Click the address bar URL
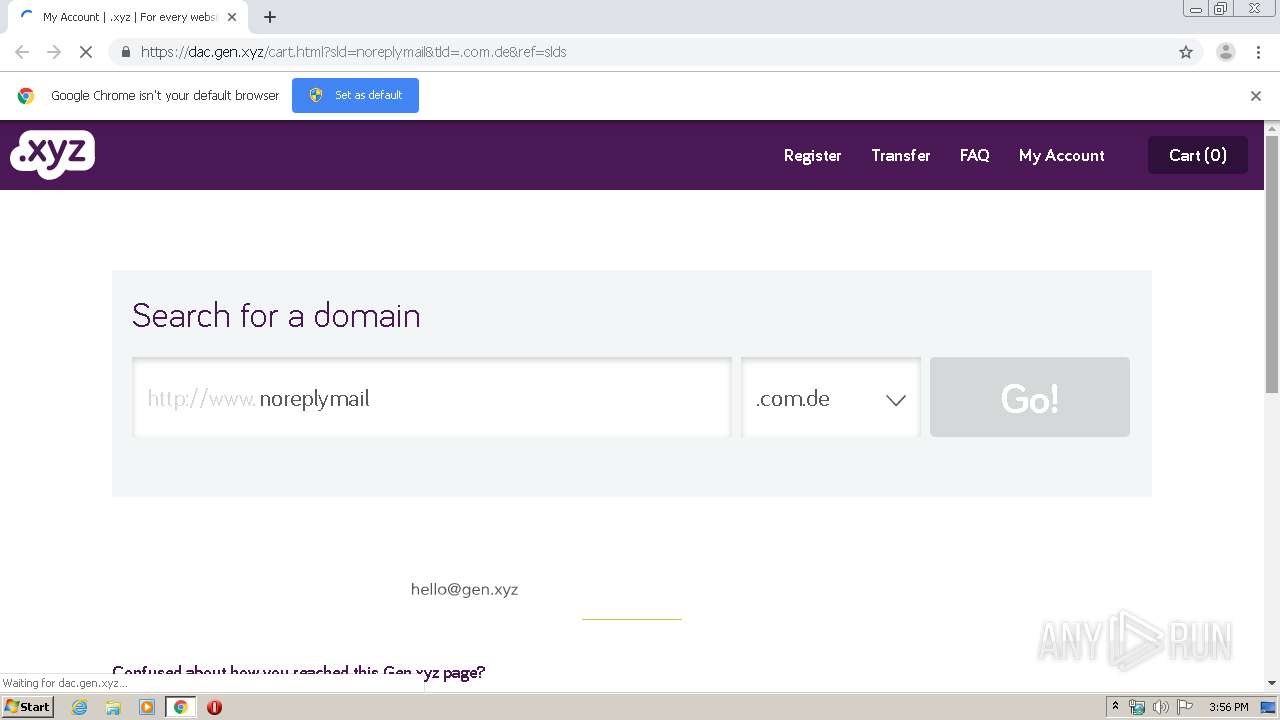 [353, 52]
